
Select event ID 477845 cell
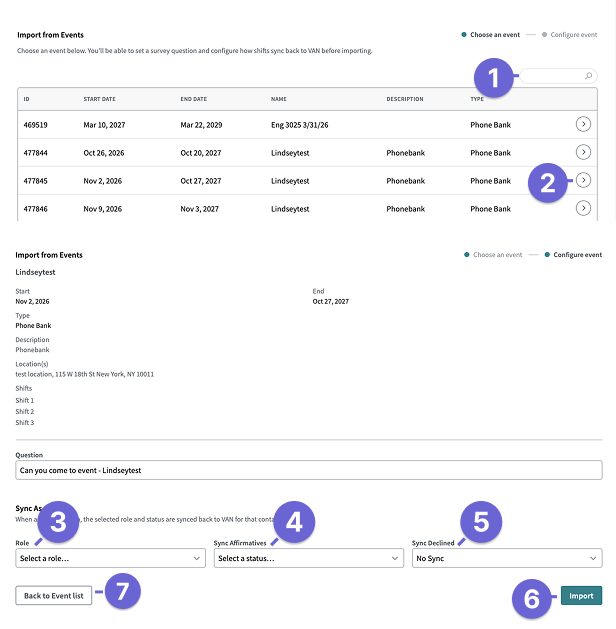[35, 181]
